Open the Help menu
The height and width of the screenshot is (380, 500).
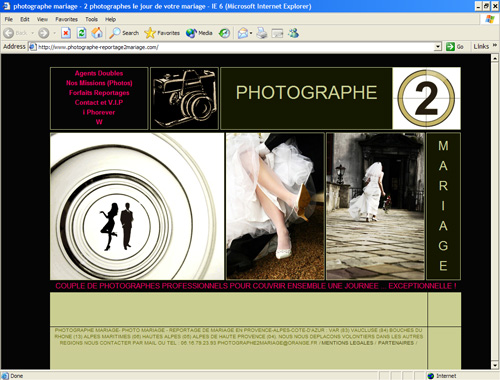point(110,19)
